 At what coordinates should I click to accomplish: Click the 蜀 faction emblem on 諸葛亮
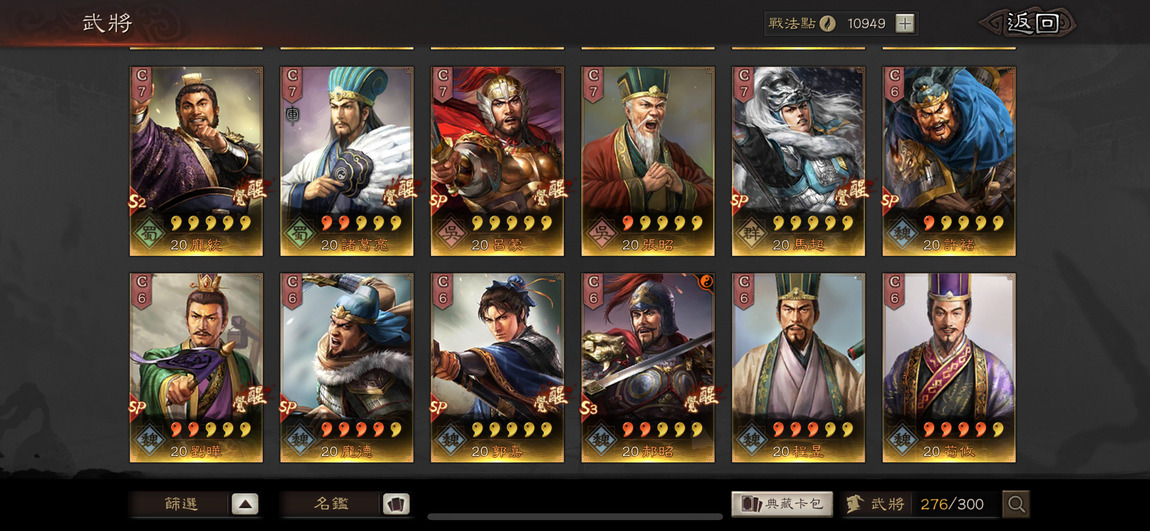[299, 232]
